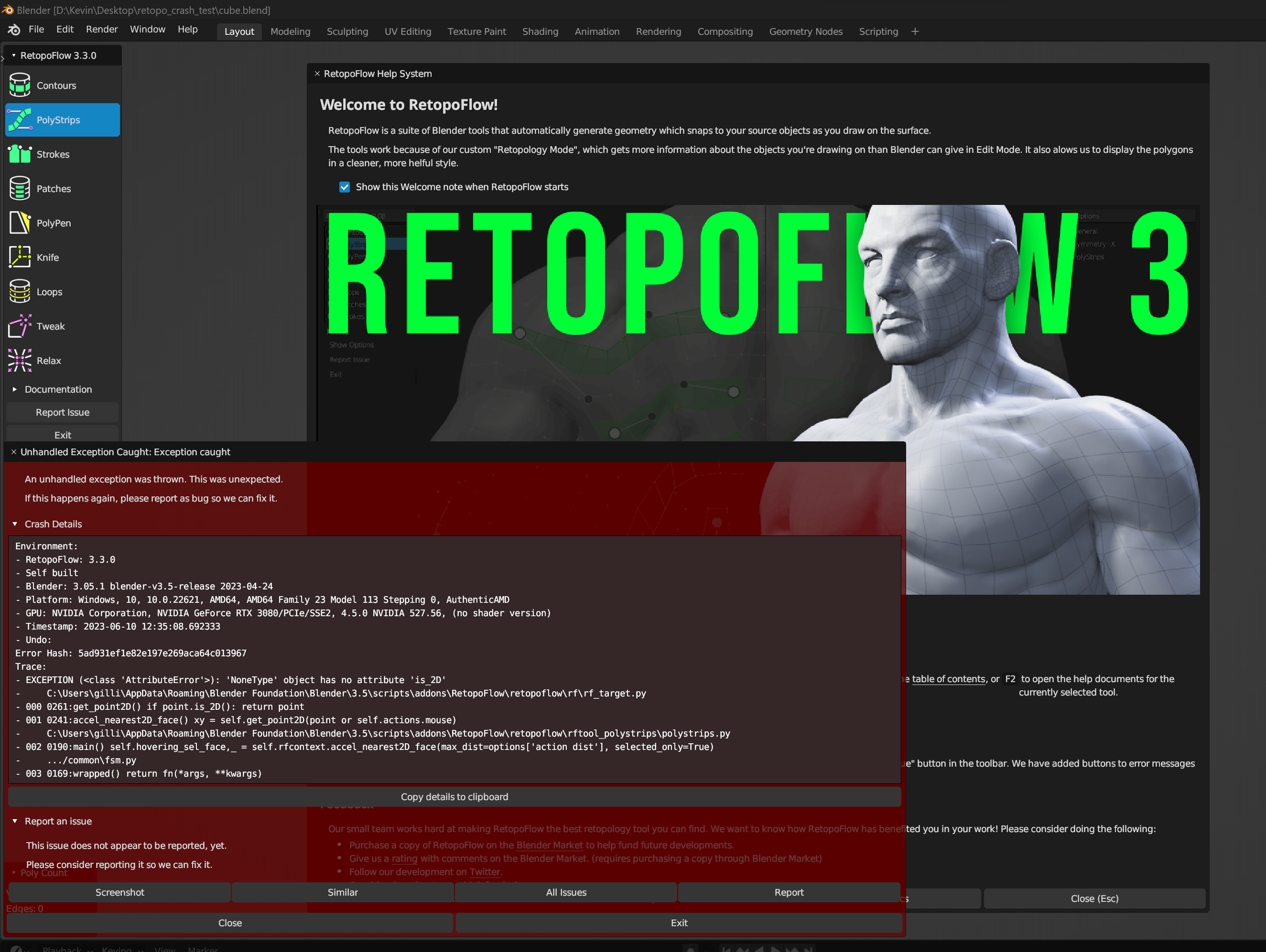Screen dimensions: 1266x952
Task: Switch to the Shading workspace tab
Action: [540, 32]
